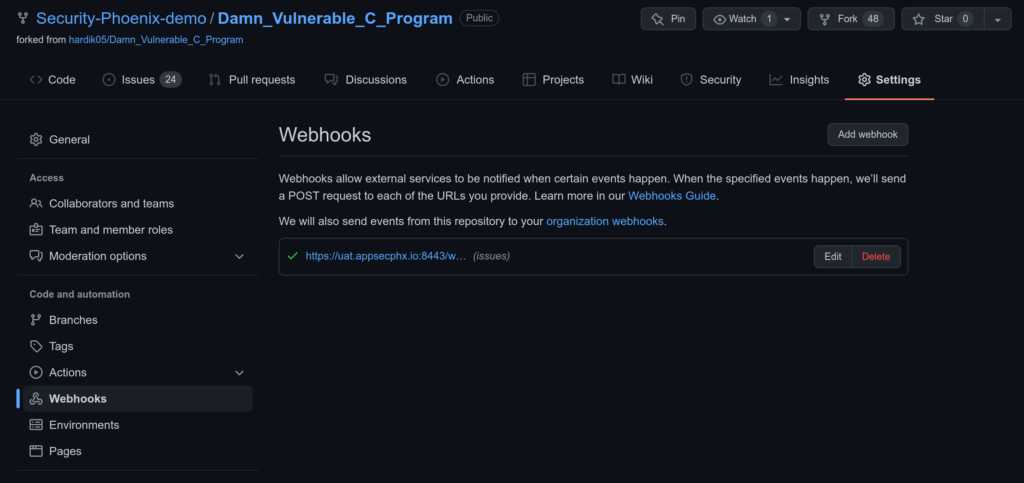This screenshot has height=483, width=1024.
Task: Star the repository
Action: point(942,19)
